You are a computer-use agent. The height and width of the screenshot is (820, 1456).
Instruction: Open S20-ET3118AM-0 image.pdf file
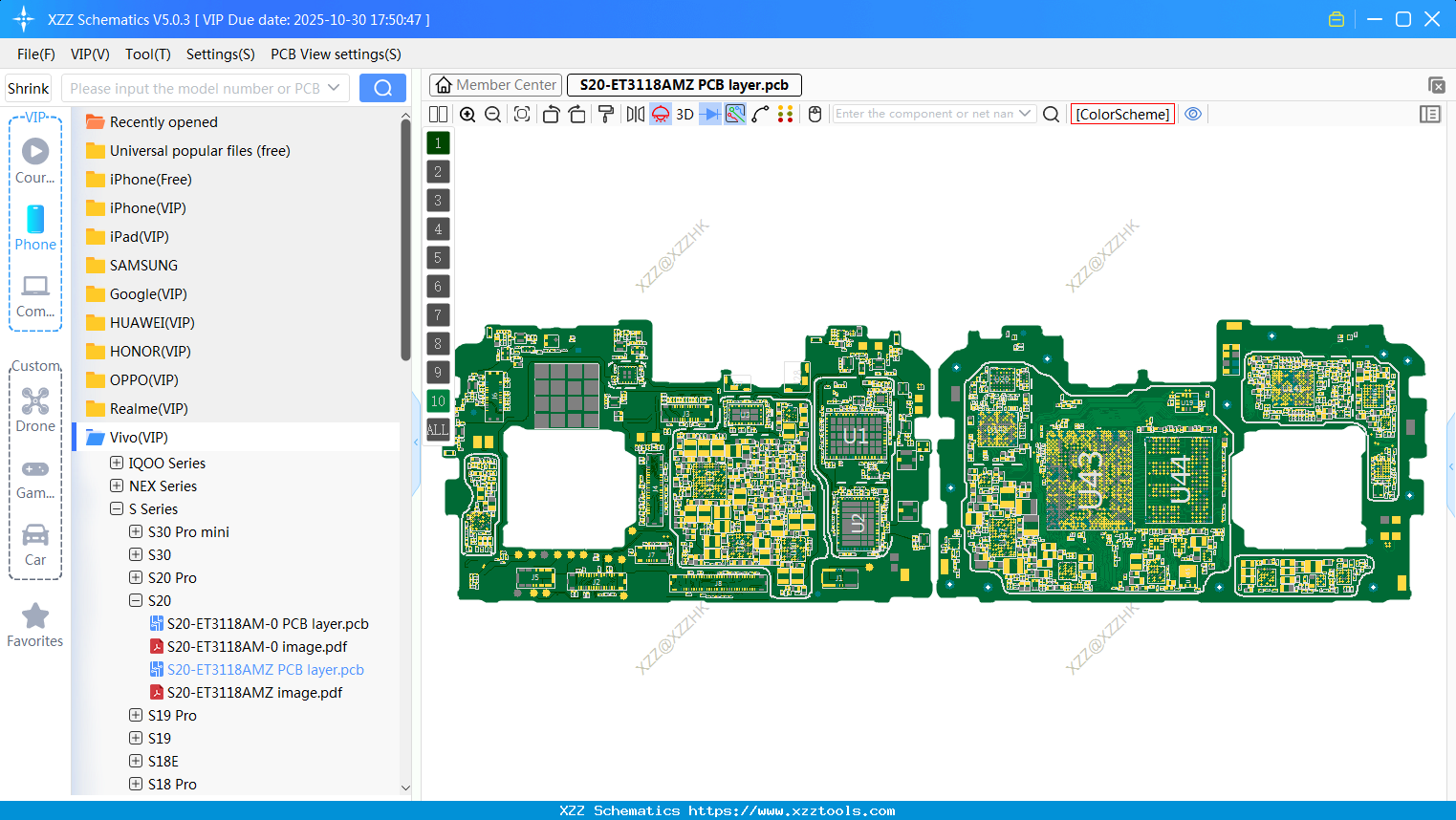point(256,647)
